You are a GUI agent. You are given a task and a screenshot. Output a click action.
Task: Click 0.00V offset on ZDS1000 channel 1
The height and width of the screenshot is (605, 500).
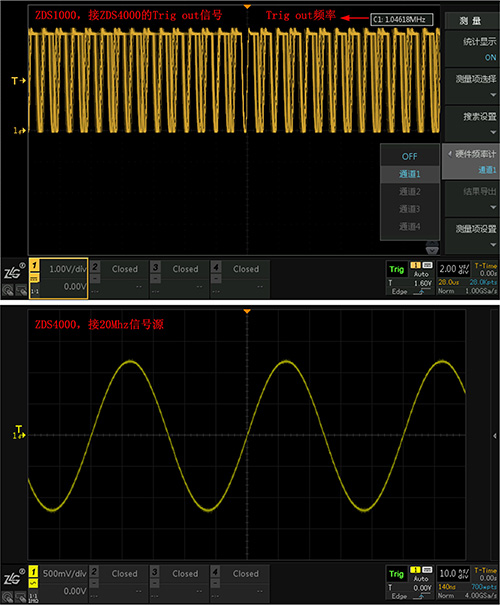(x=75, y=286)
